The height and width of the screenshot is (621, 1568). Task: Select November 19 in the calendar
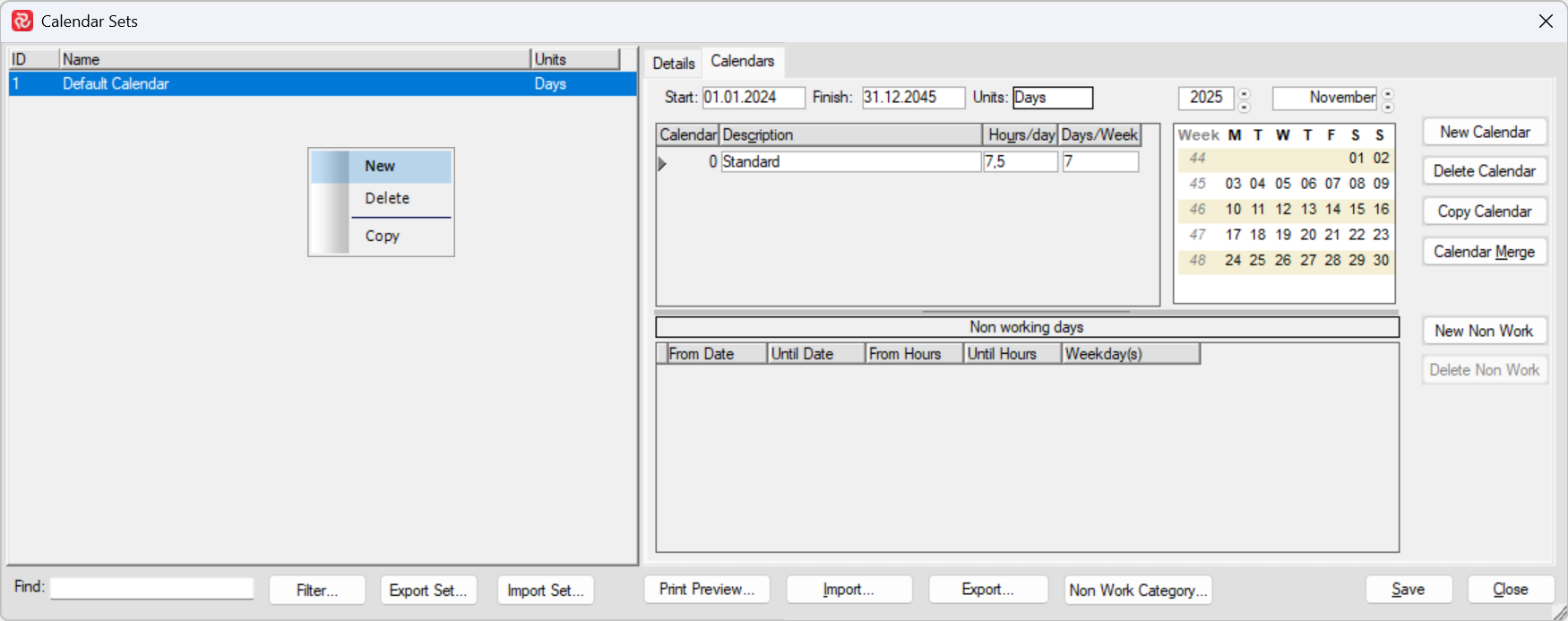point(1283,235)
